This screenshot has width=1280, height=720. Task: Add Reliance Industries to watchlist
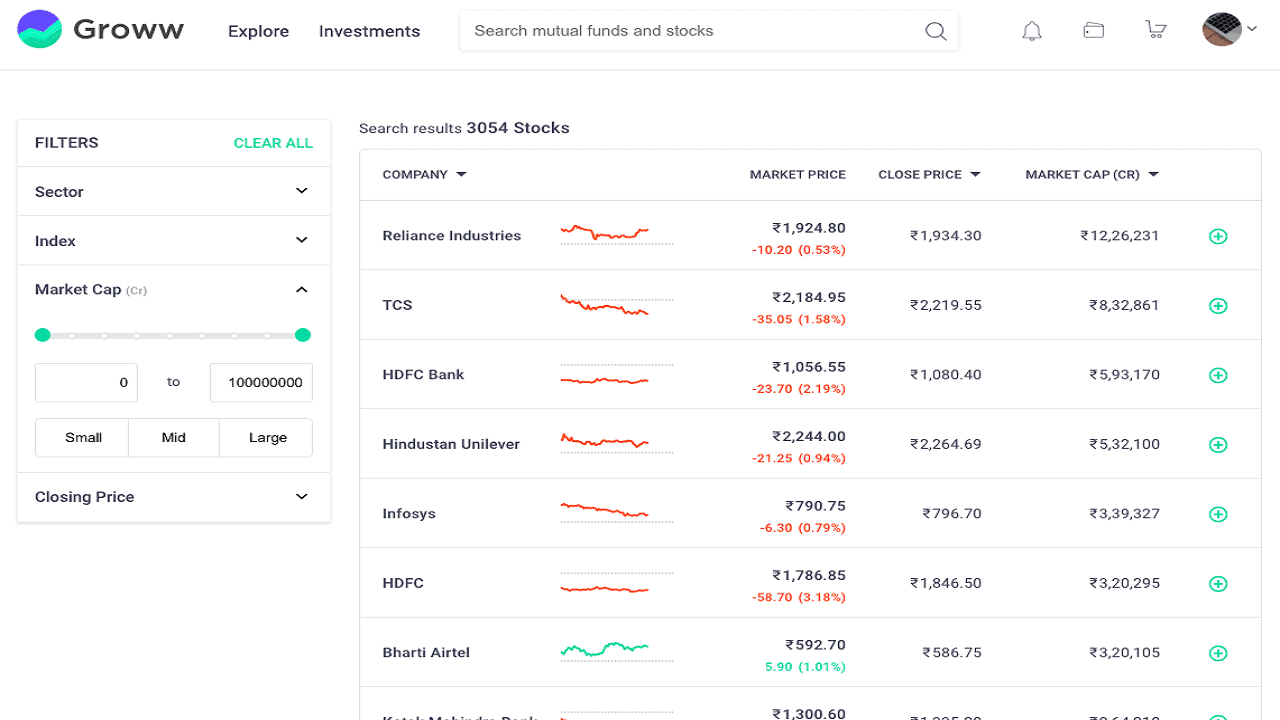(1218, 237)
